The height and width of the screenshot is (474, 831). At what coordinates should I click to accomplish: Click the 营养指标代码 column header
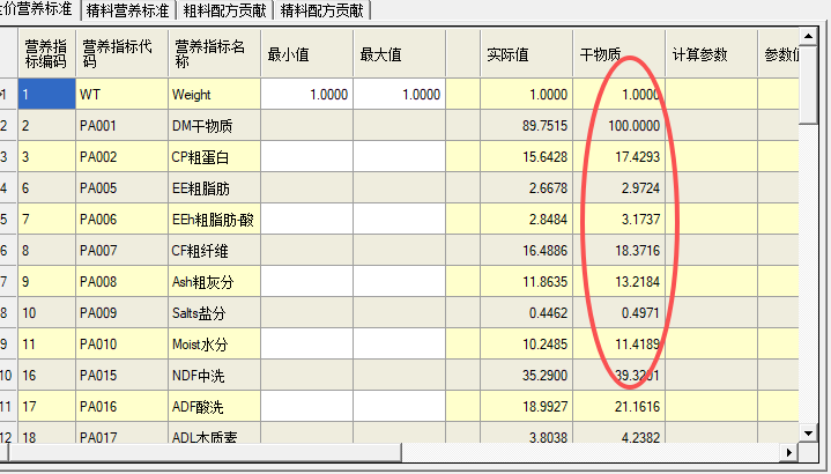tap(122, 54)
